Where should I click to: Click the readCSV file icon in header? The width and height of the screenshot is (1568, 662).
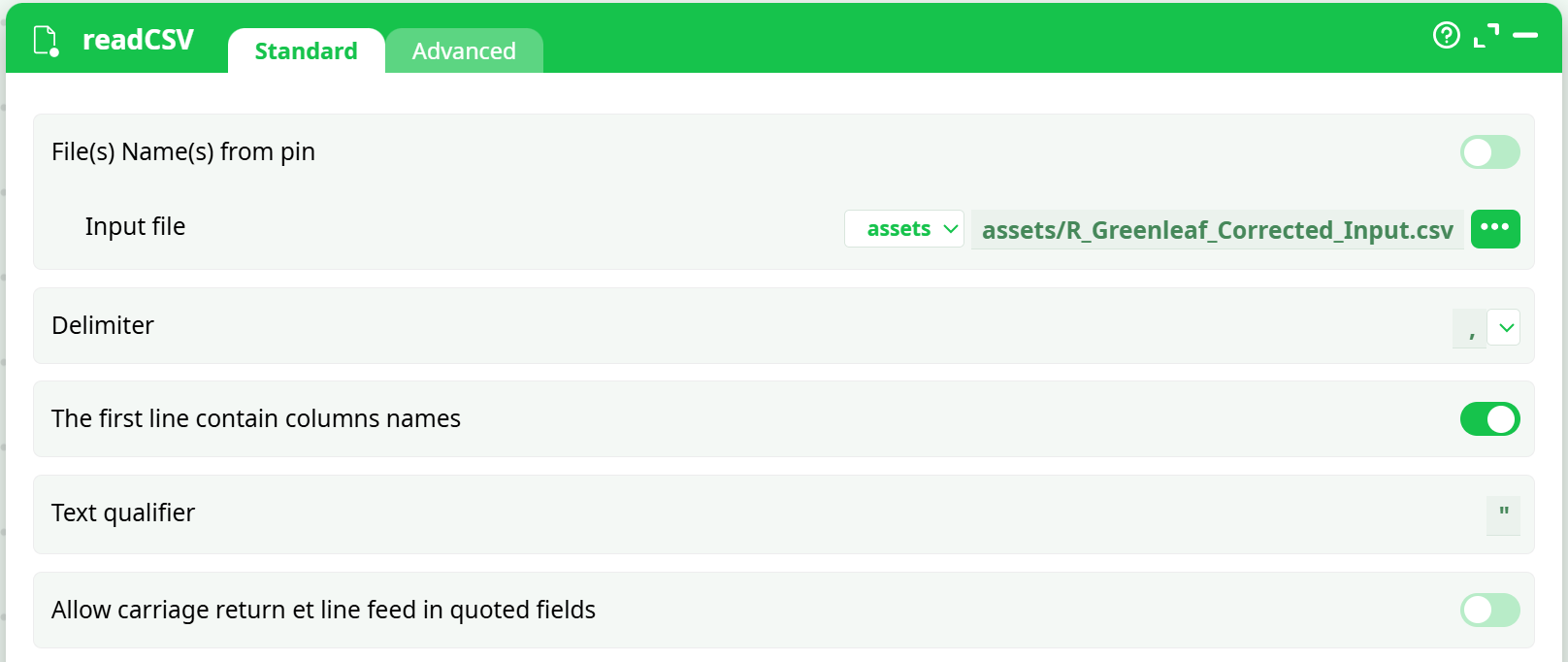[46, 41]
